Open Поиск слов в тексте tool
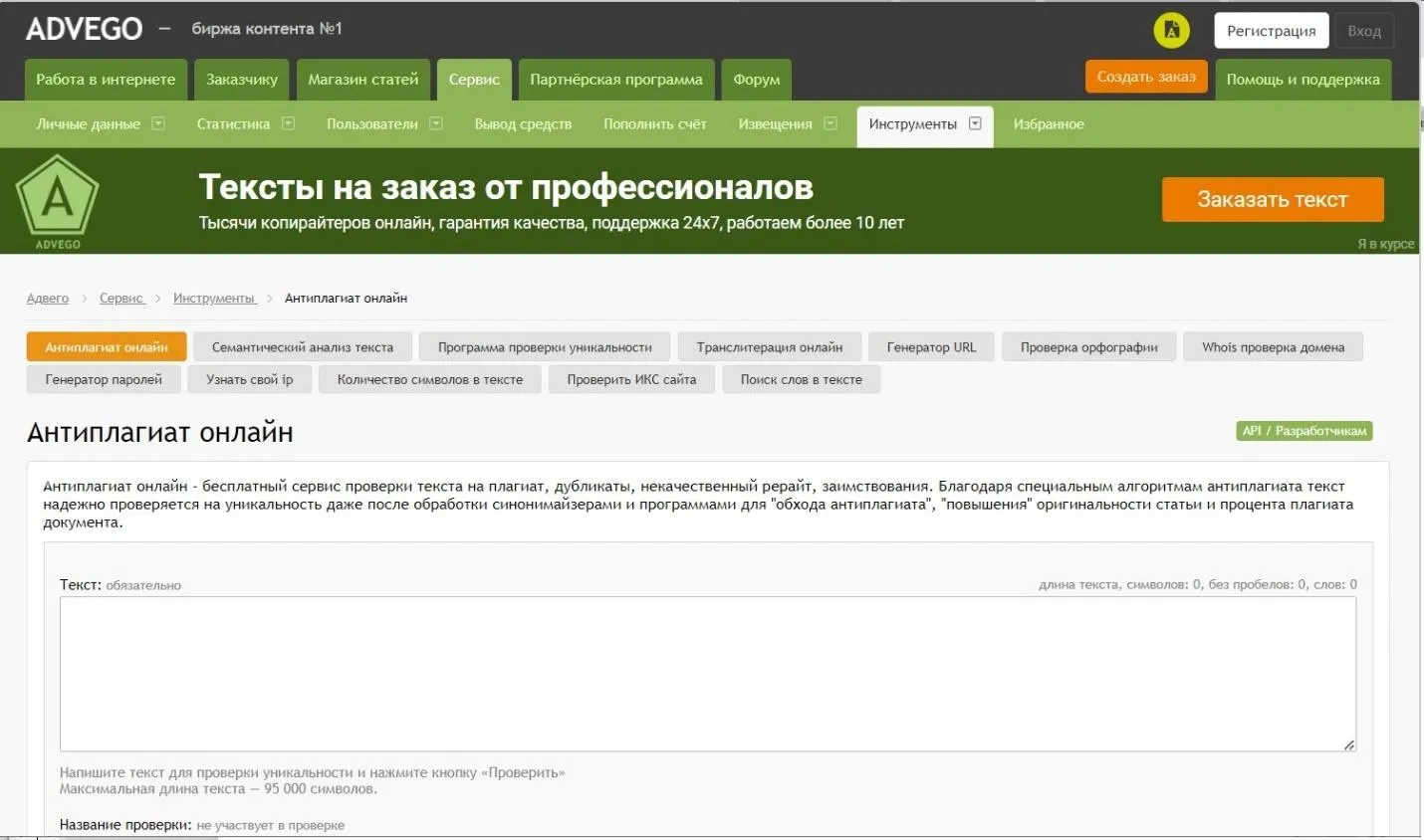Screen dimensions: 1424x840 [802, 379]
